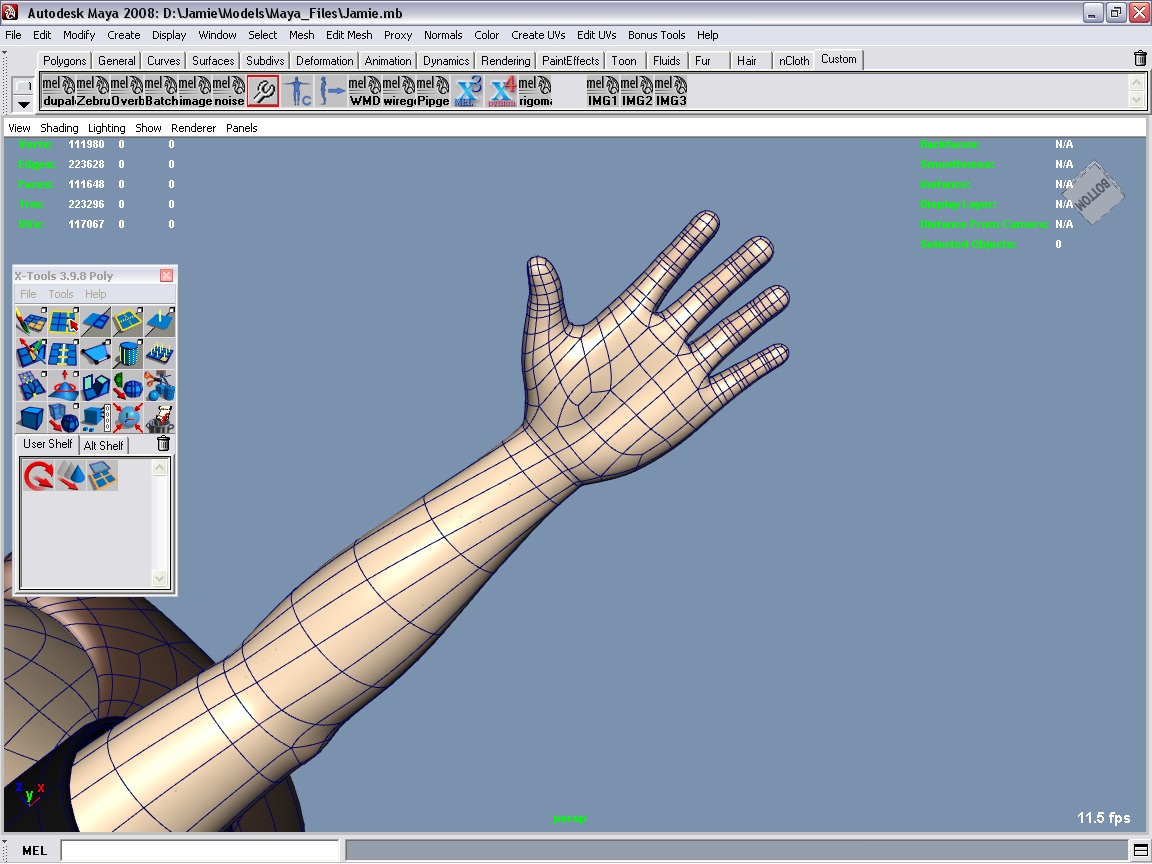Run the rigoma MEL shelf script
1152x864 pixels.
[535, 91]
